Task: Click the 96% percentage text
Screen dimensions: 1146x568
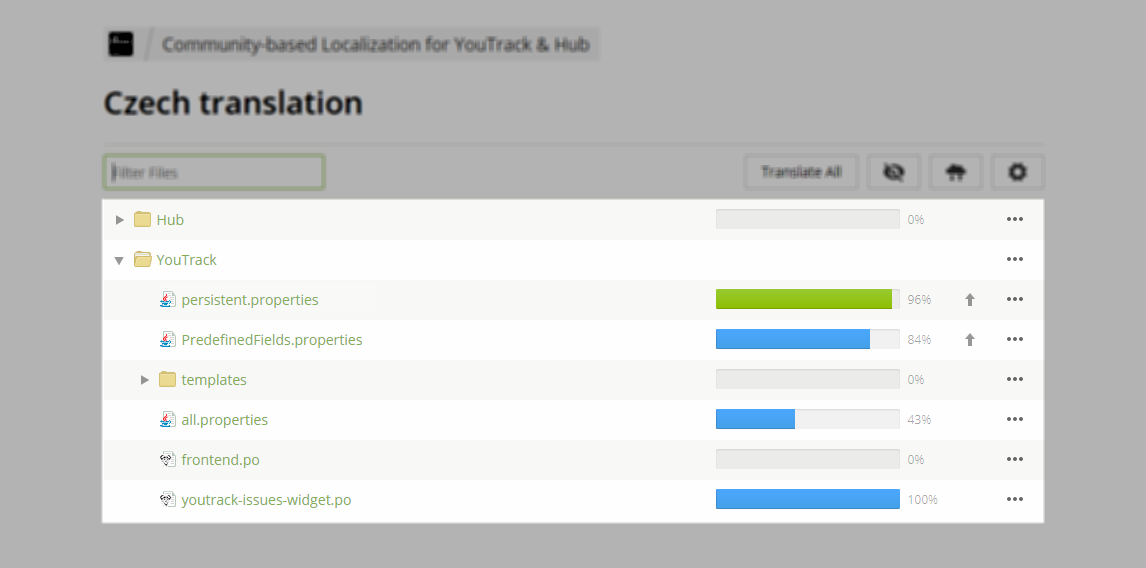Action: coord(919,300)
